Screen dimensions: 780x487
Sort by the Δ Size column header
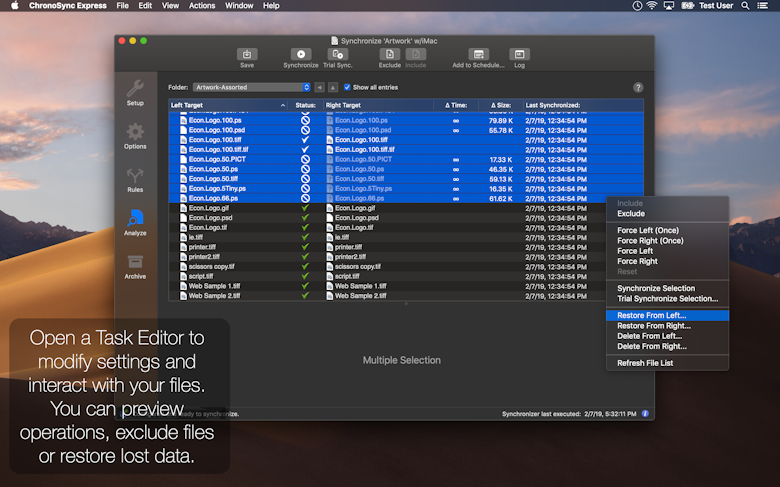point(501,105)
